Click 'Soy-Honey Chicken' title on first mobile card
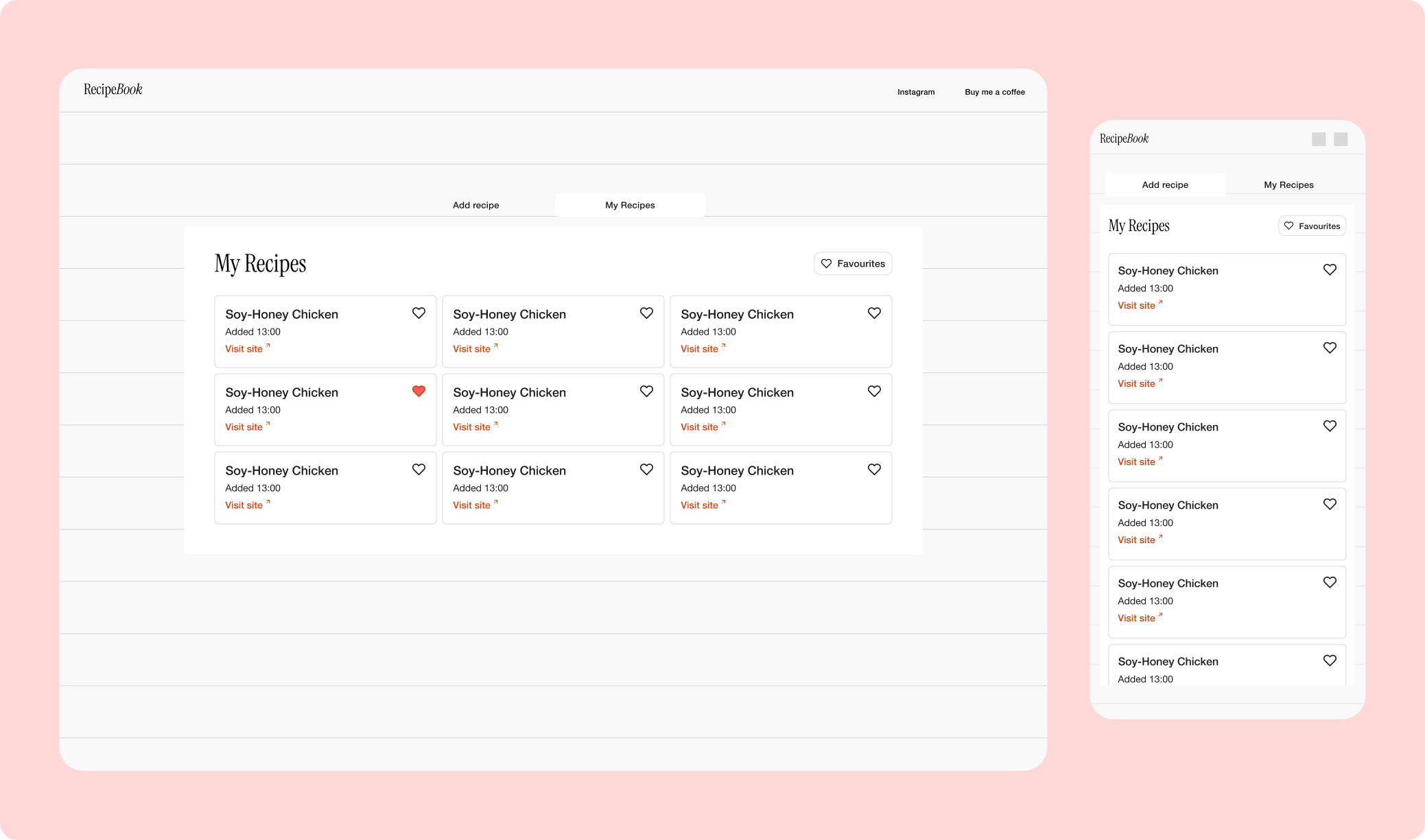 [x=1168, y=271]
